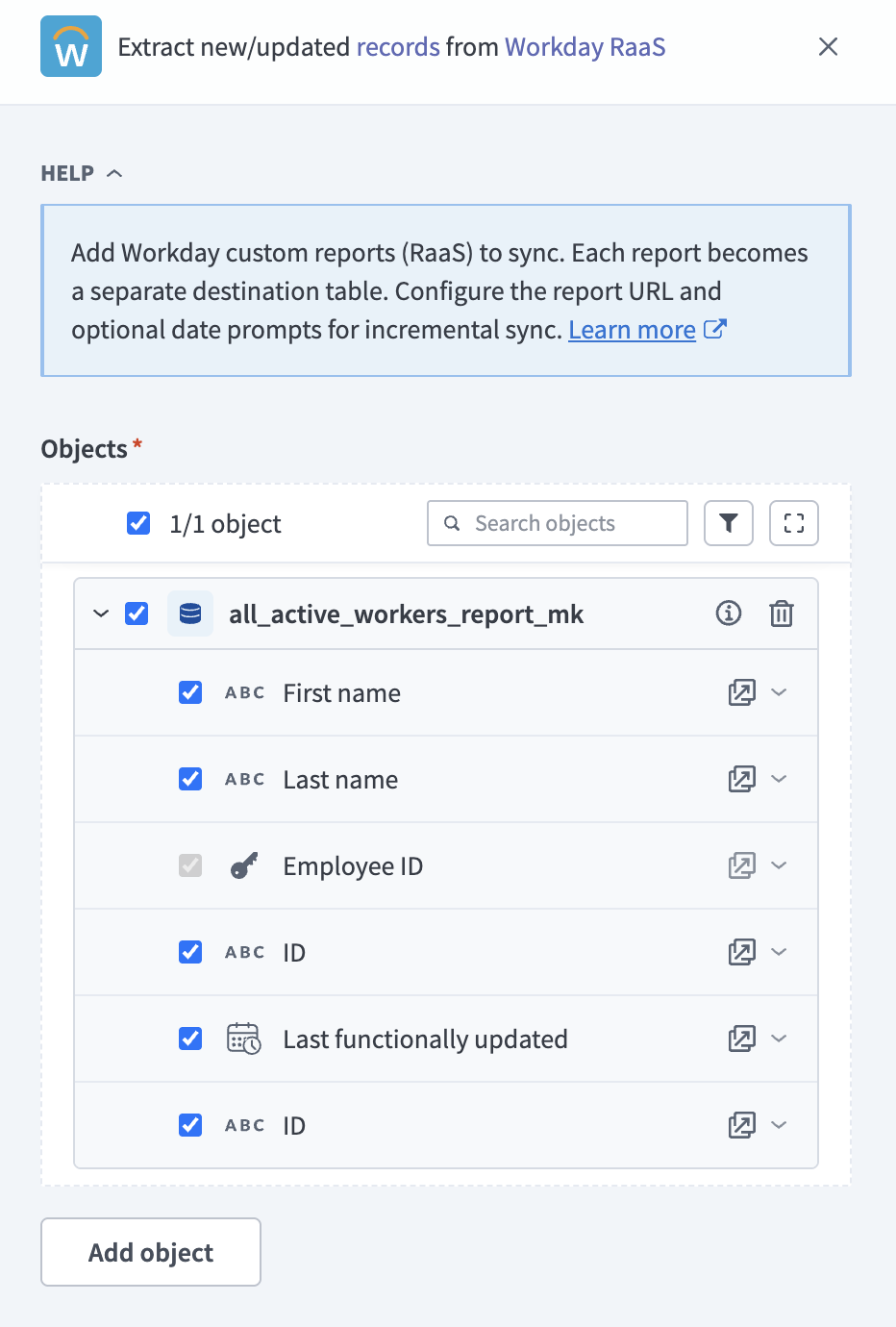Click the open-in icon on Last name row

[x=741, y=779]
